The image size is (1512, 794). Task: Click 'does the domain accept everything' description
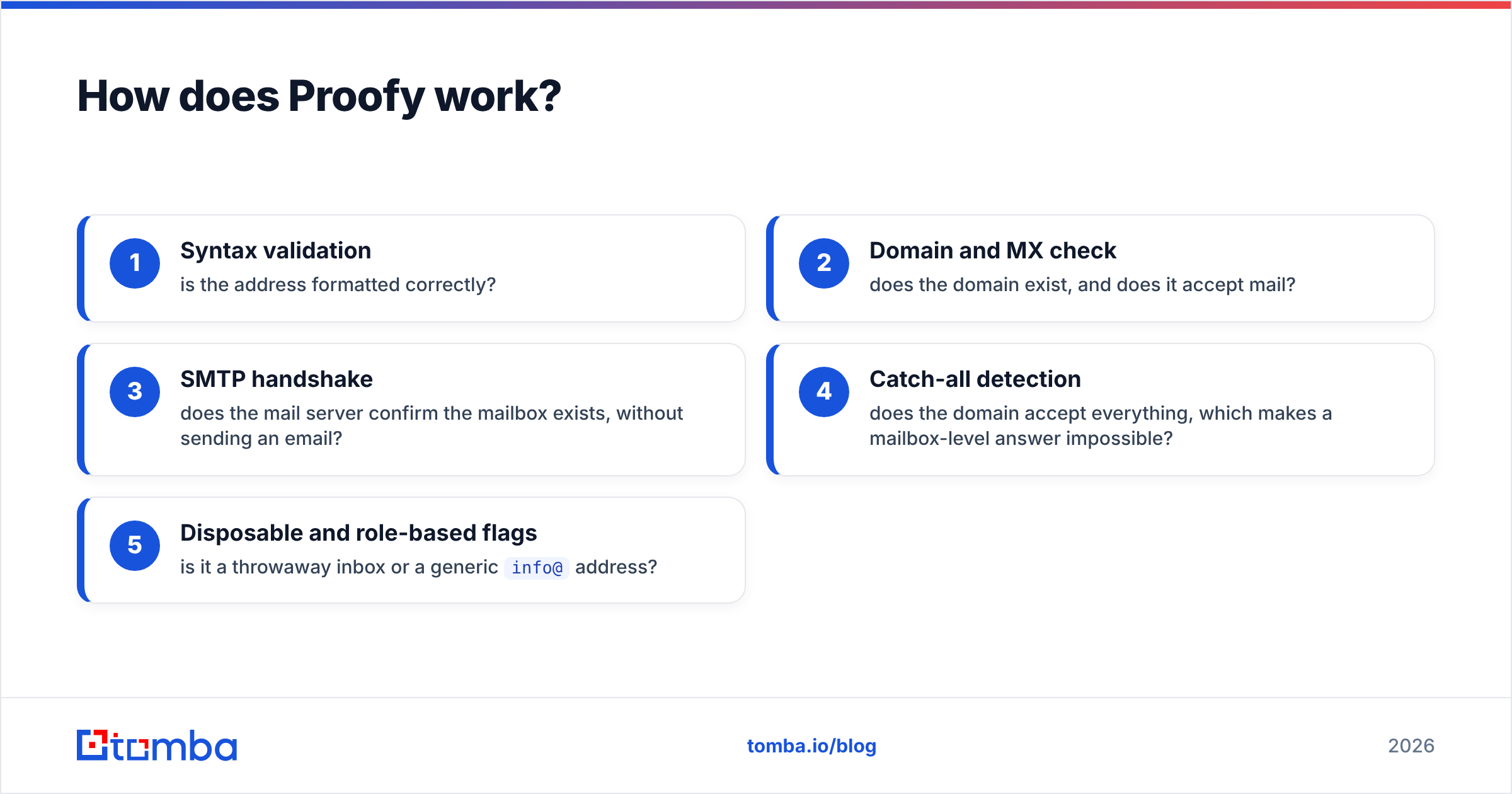pos(1101,426)
